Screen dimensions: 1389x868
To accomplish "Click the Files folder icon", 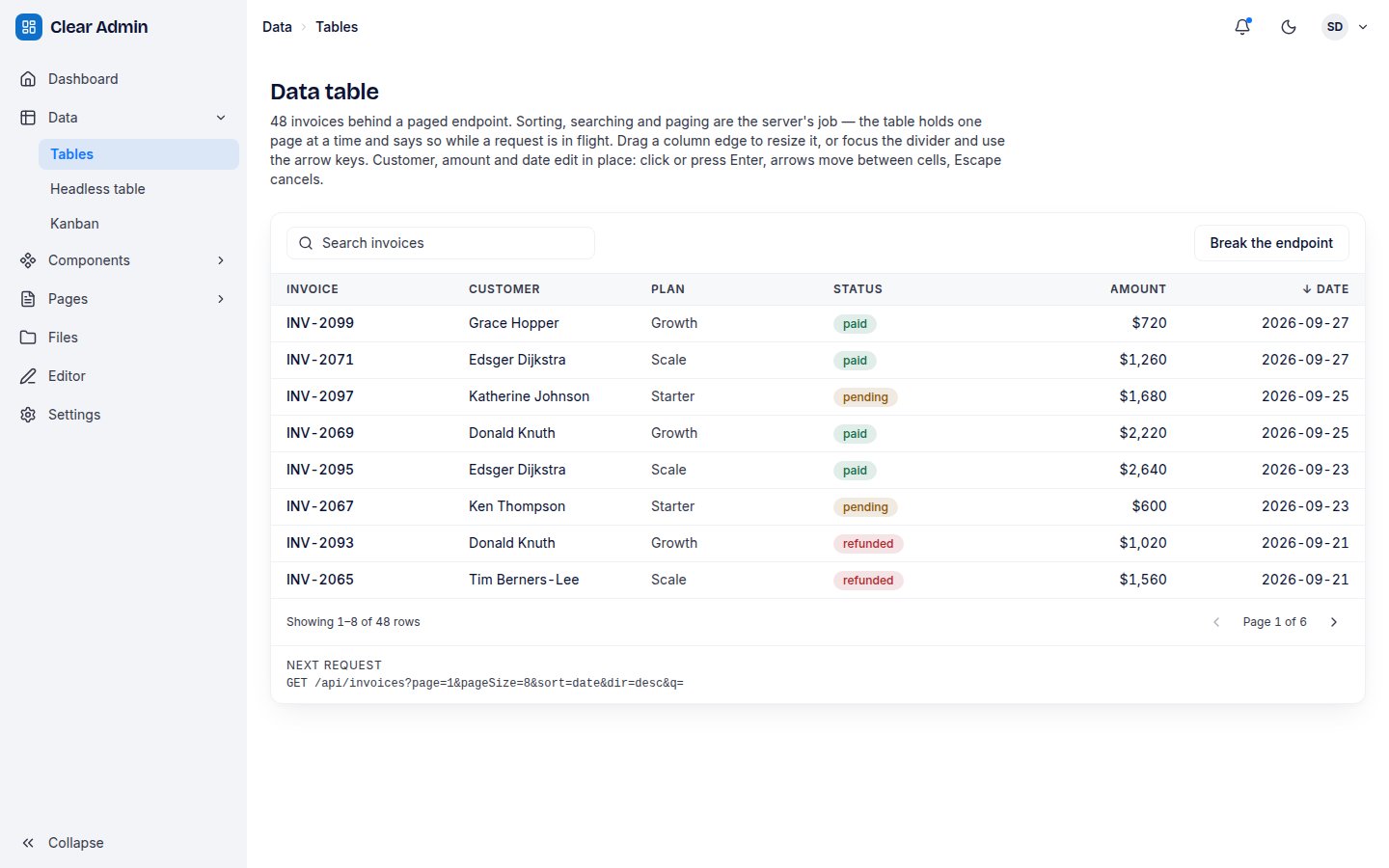I will (28, 338).
